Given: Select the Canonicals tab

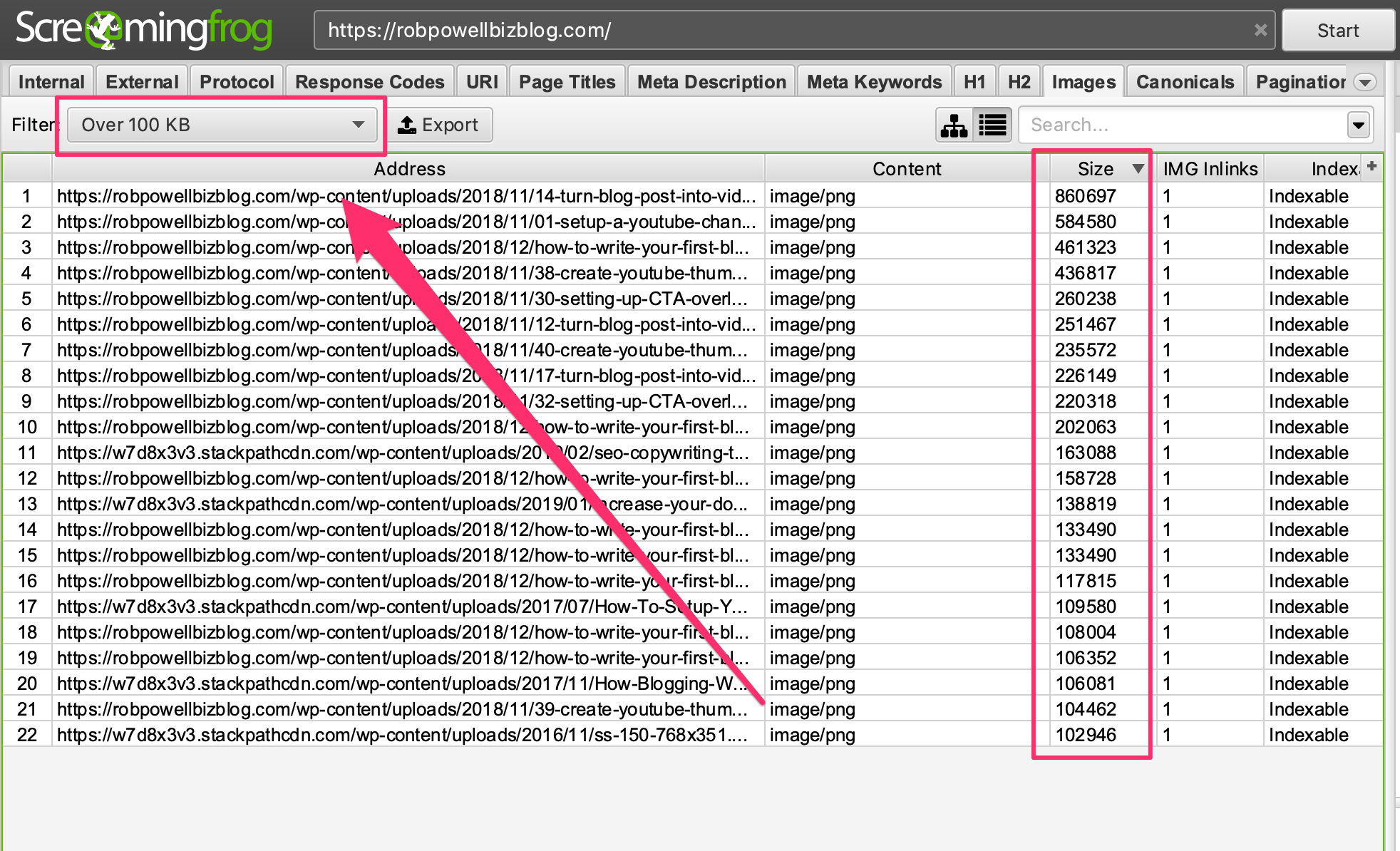Looking at the screenshot, I should (x=1184, y=82).
